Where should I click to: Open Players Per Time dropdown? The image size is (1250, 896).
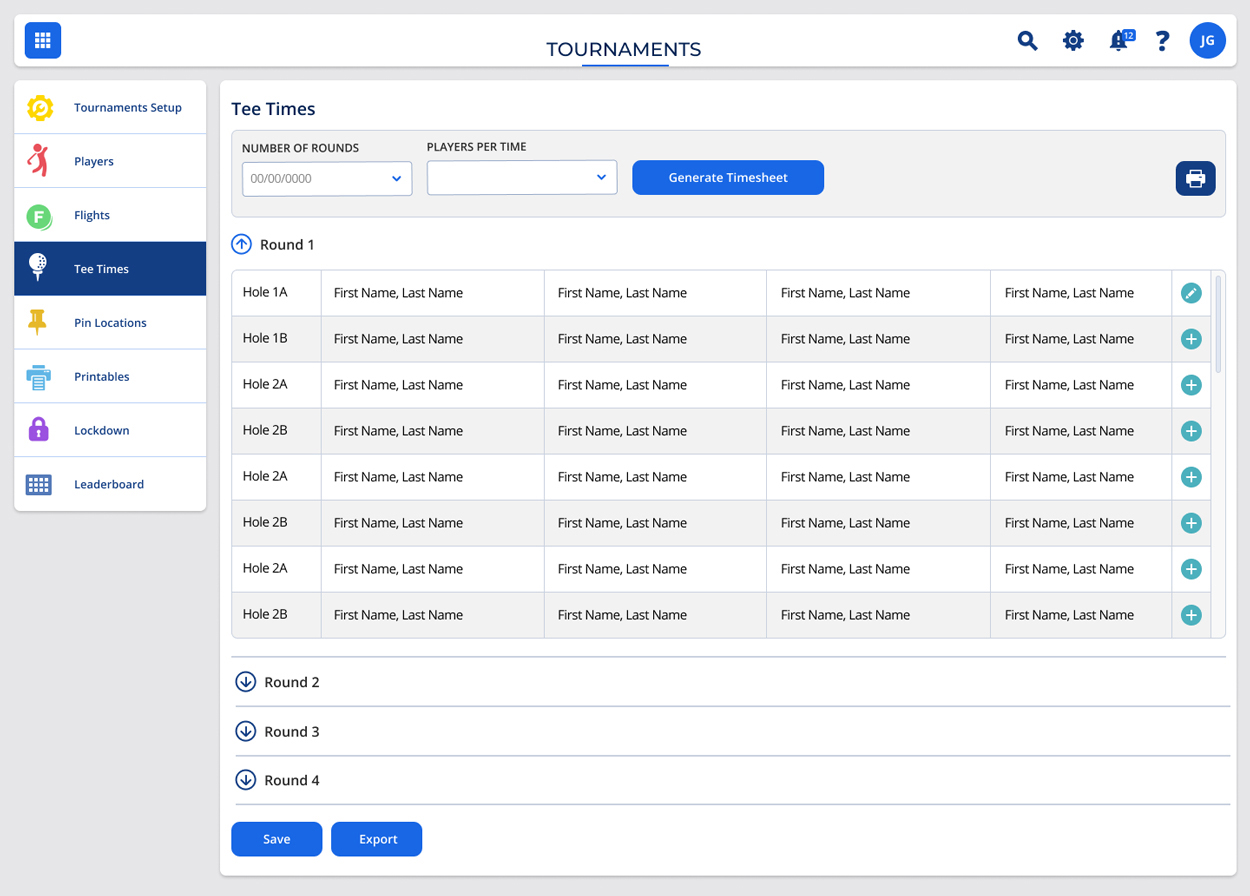[521, 177]
